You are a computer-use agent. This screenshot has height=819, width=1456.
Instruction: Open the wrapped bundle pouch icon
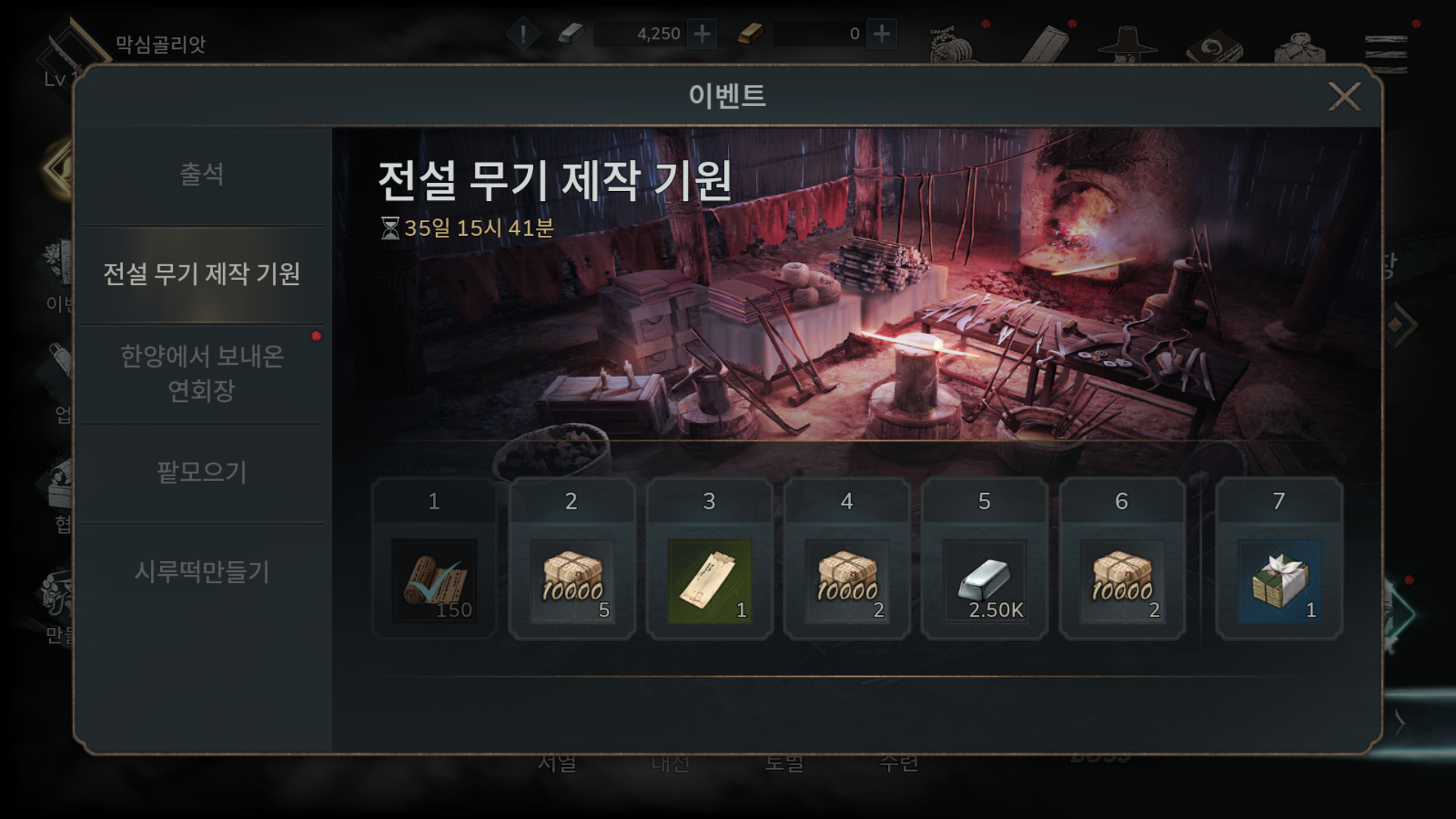click(x=1300, y=47)
